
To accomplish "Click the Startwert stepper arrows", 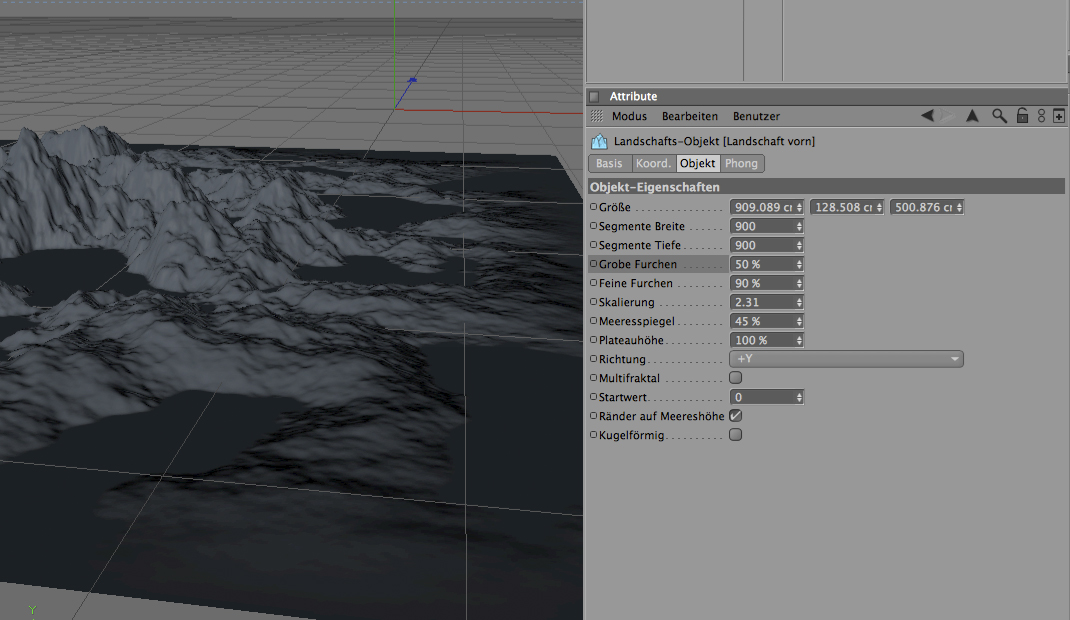I will click(799, 397).
